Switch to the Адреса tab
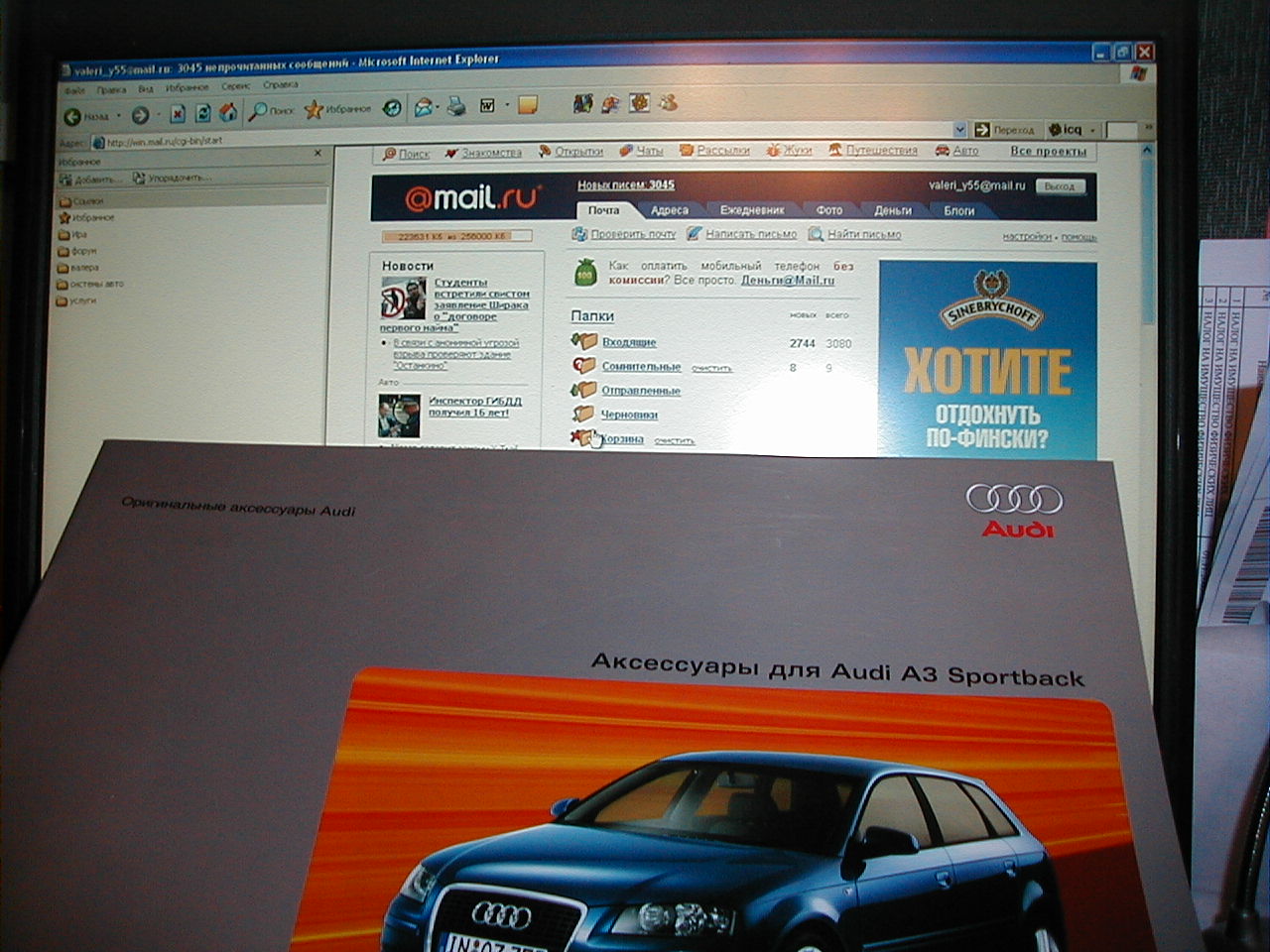1270x952 pixels. pos(670,210)
